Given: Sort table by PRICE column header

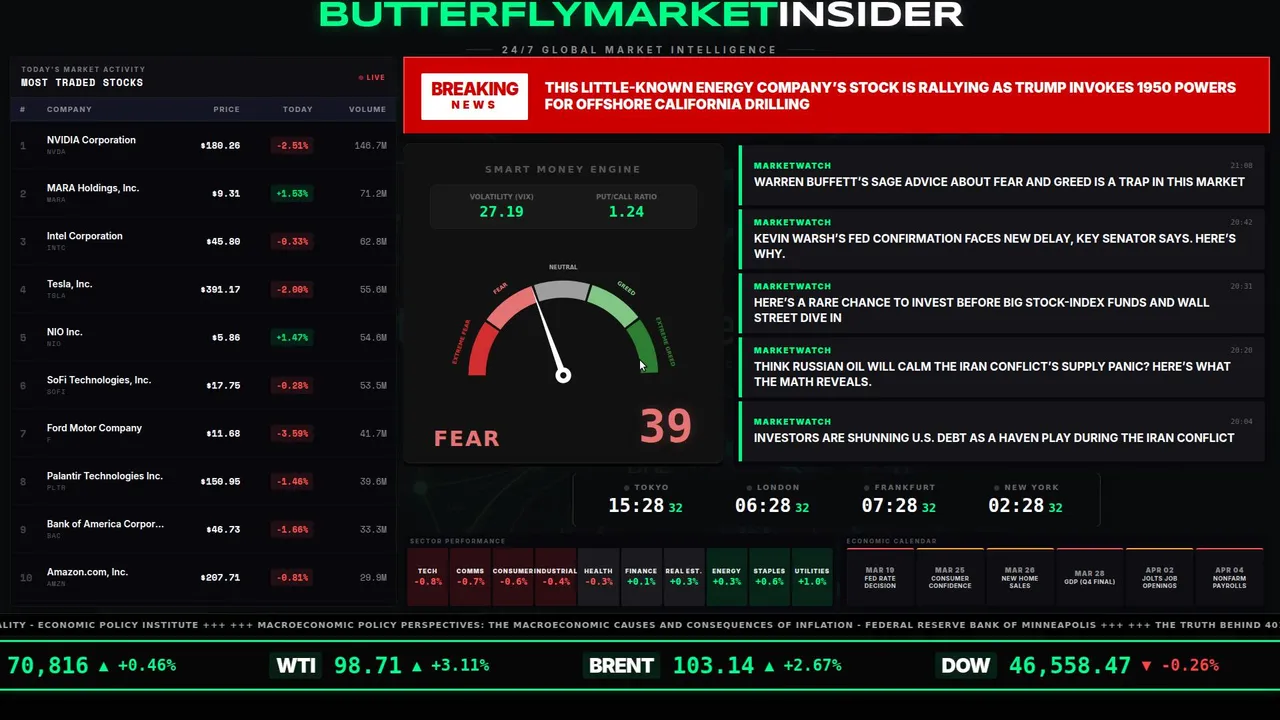Looking at the screenshot, I should point(226,109).
